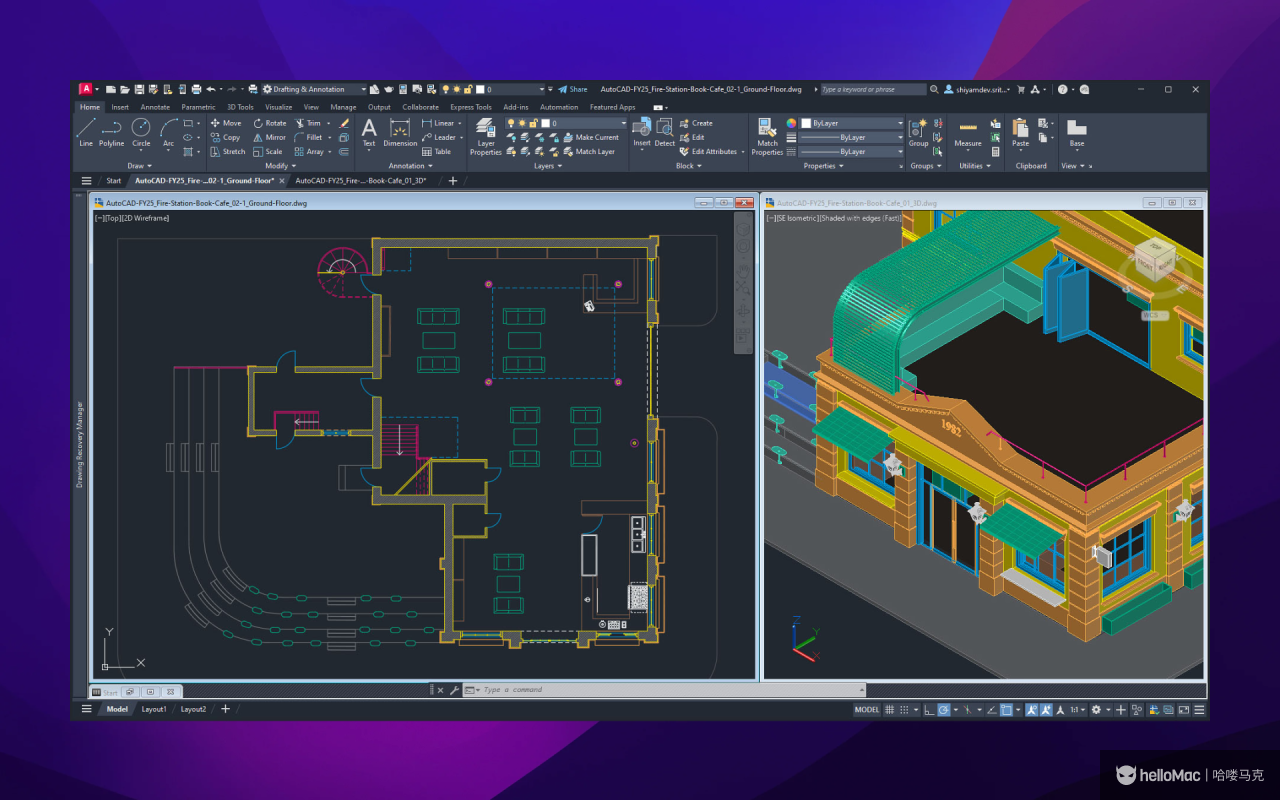Activate the Trim tool

point(308,123)
